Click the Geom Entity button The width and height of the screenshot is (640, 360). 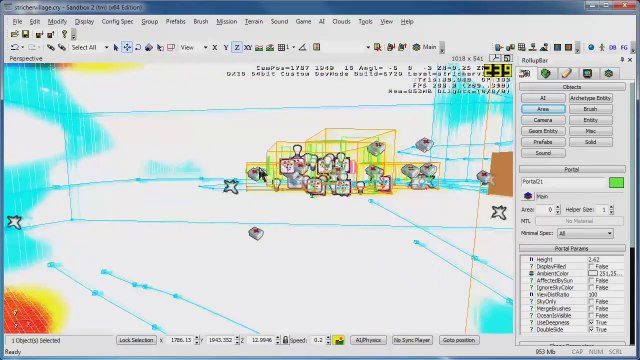click(x=543, y=131)
